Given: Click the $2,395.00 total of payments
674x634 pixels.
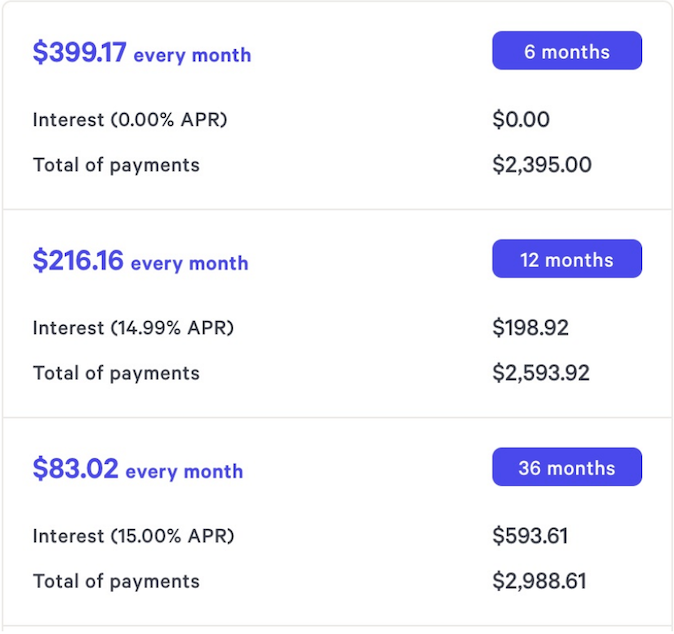Looking at the screenshot, I should 541,165.
